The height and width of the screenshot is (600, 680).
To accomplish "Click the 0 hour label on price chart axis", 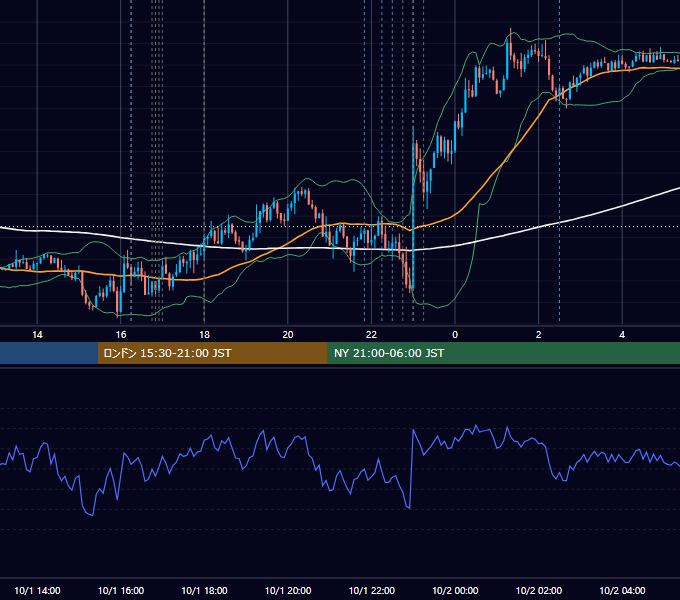I will (455, 335).
